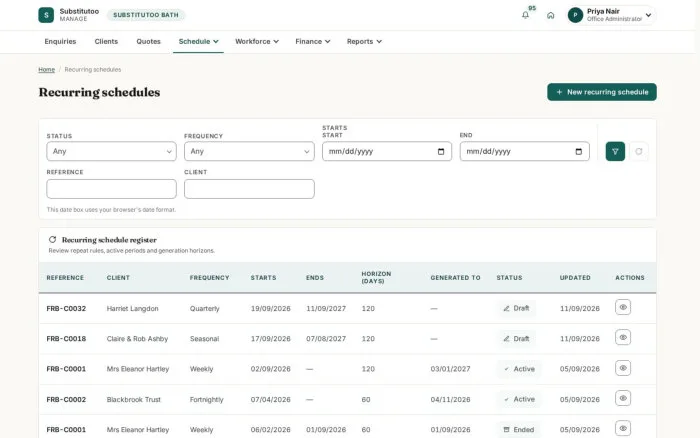Click the Ends column header
The image size is (700, 438).
315,278
